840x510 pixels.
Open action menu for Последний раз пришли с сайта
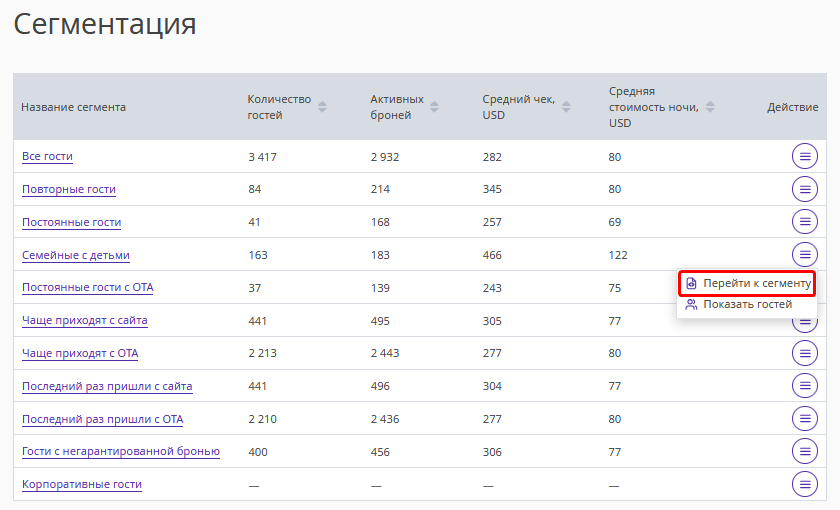point(805,386)
